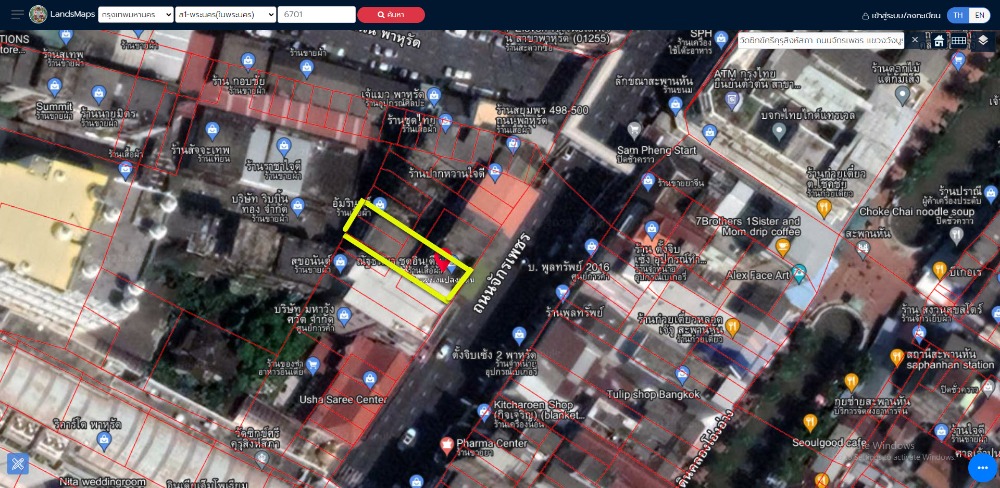Click the บริษัท วิบบุ้น ทอง marker
1000x488 pixels.
point(297,207)
